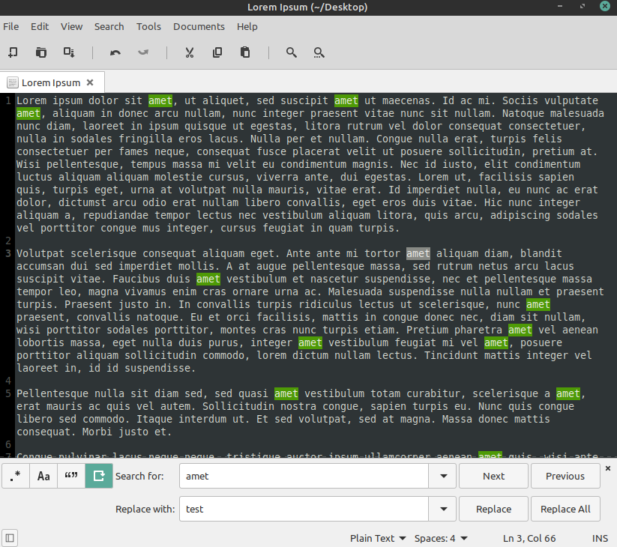The height and width of the screenshot is (547, 617).
Task: Toggle match entire word option
Action: coord(71,476)
